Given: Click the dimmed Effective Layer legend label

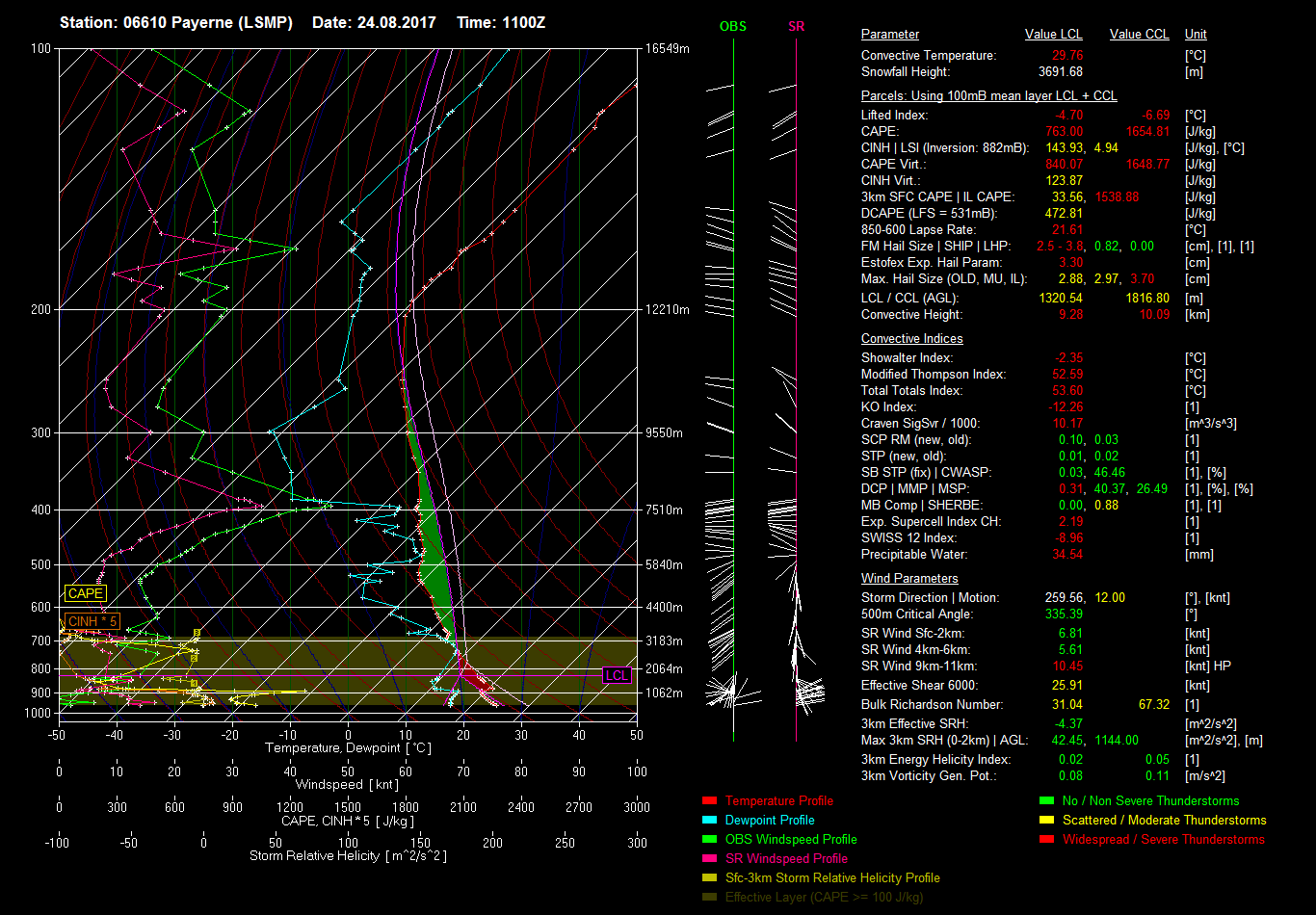Looking at the screenshot, I should (x=824, y=898).
